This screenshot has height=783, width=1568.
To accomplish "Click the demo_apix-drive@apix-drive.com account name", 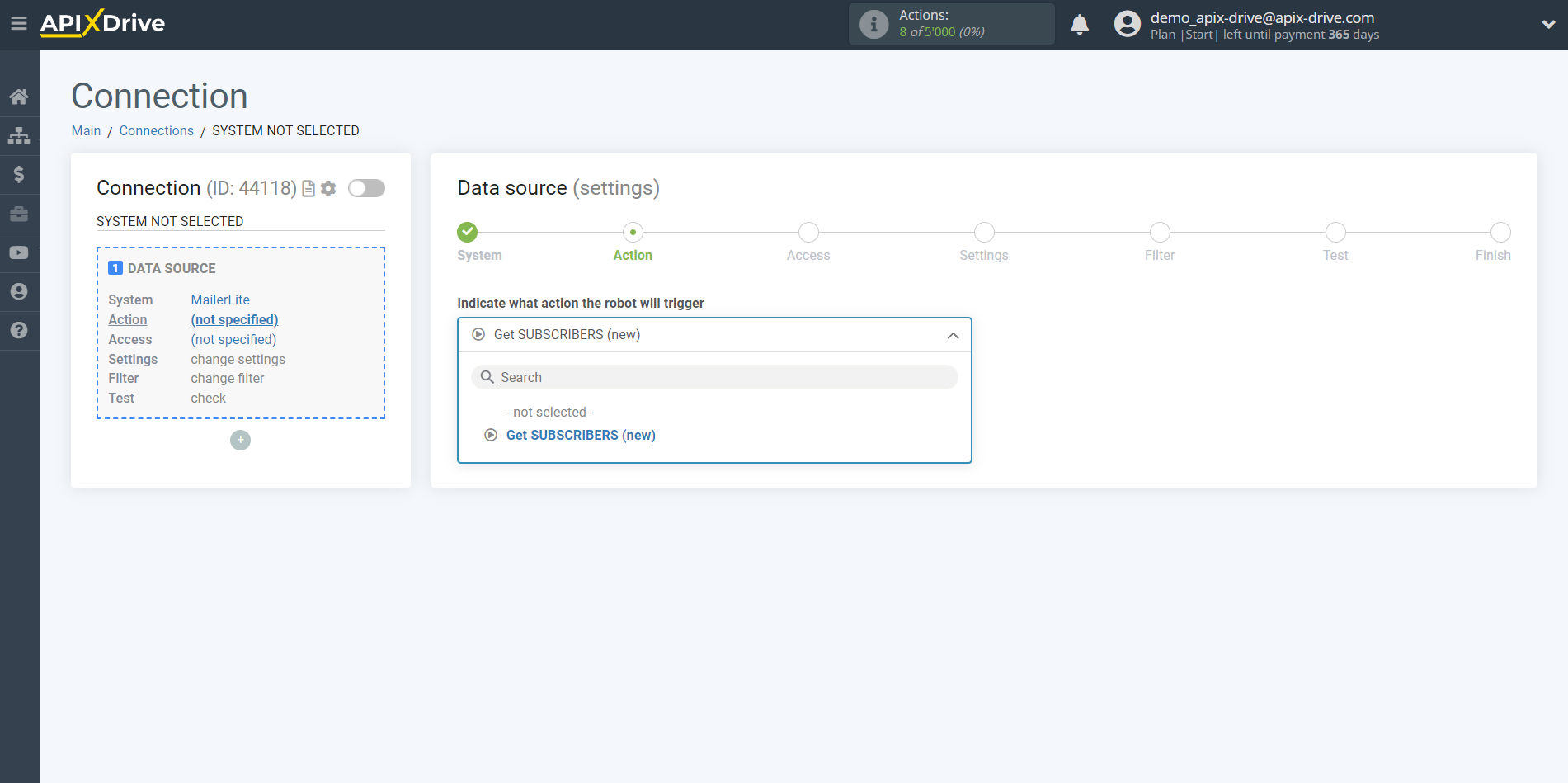I will pyautogui.click(x=1262, y=17).
